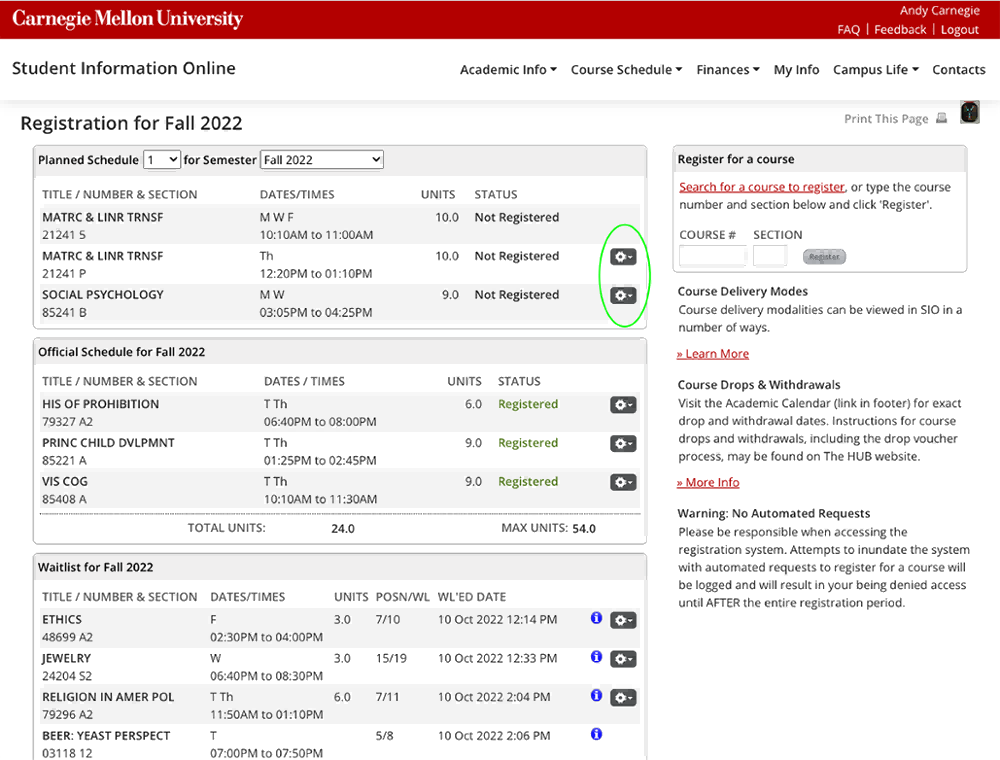Open the Planned Schedule number dropdown
The height and width of the screenshot is (760, 1000).
(x=162, y=159)
